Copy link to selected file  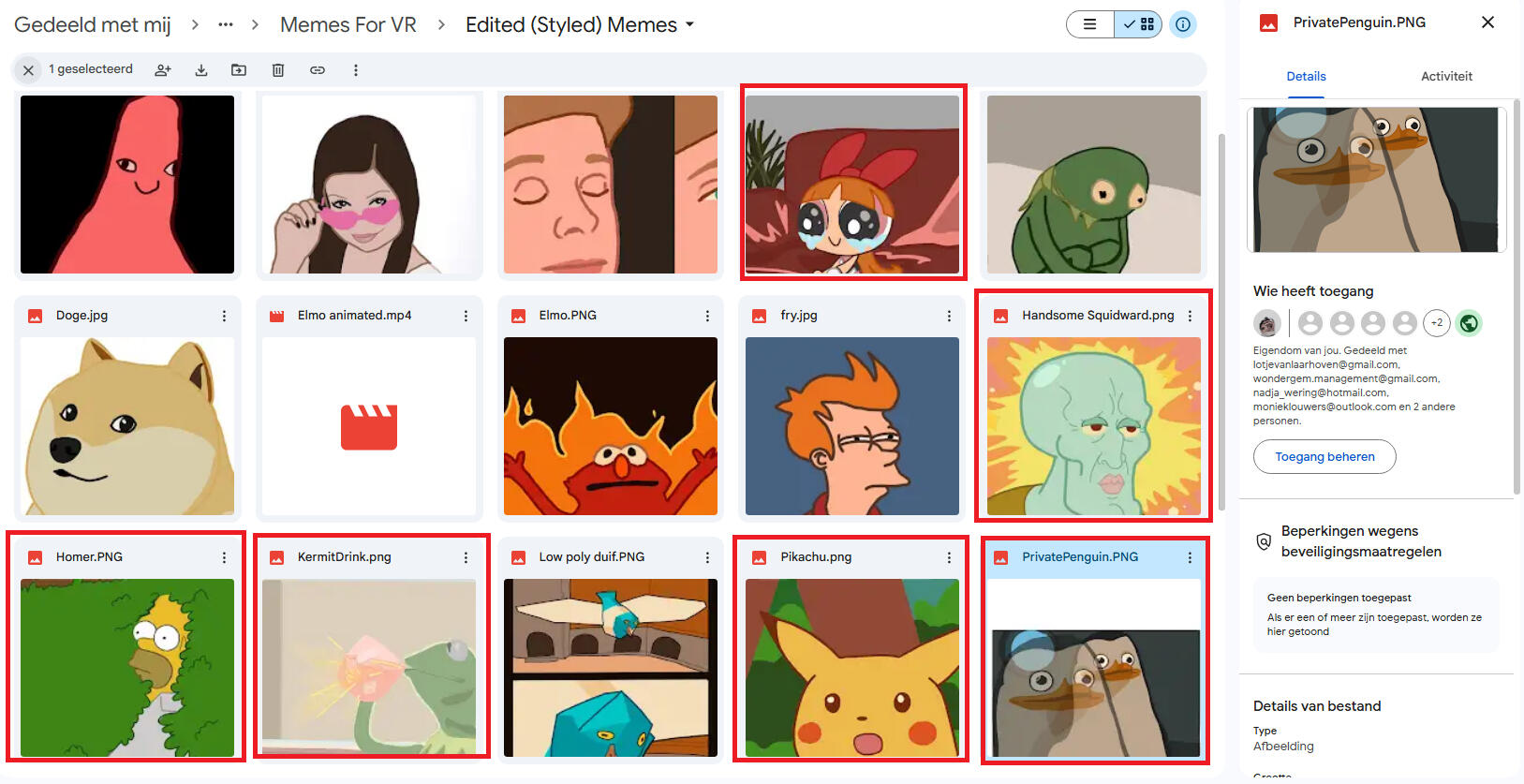(x=318, y=70)
